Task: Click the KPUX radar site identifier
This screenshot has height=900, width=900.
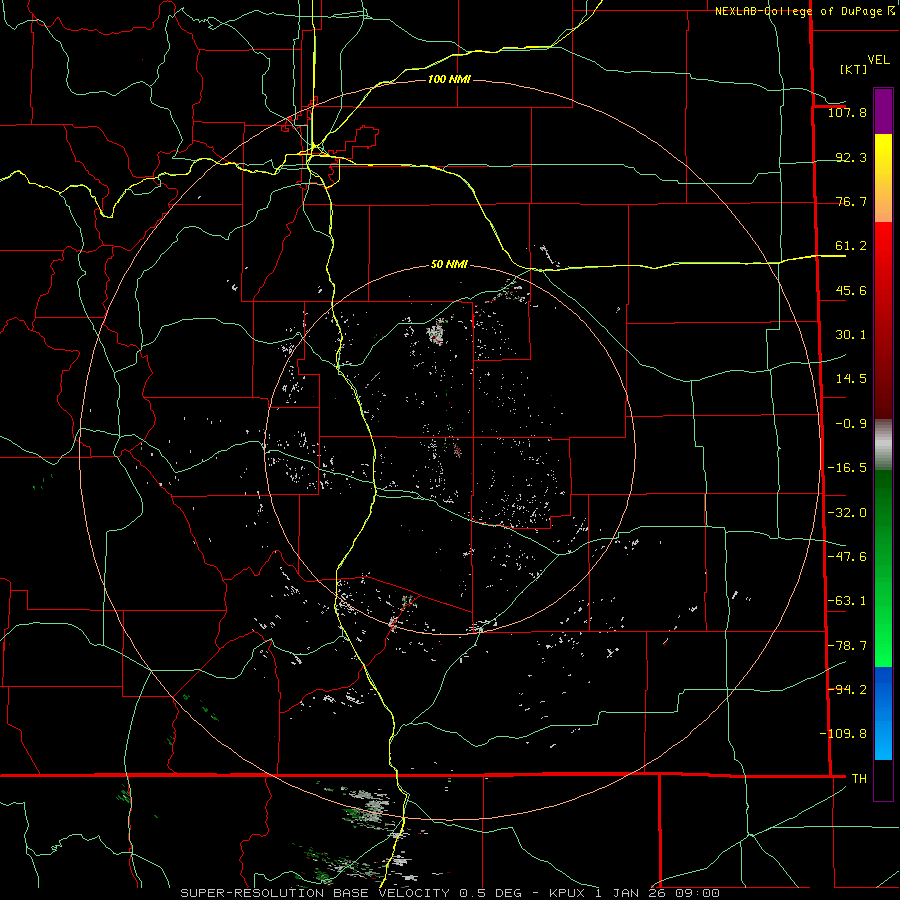Action: (x=568, y=893)
